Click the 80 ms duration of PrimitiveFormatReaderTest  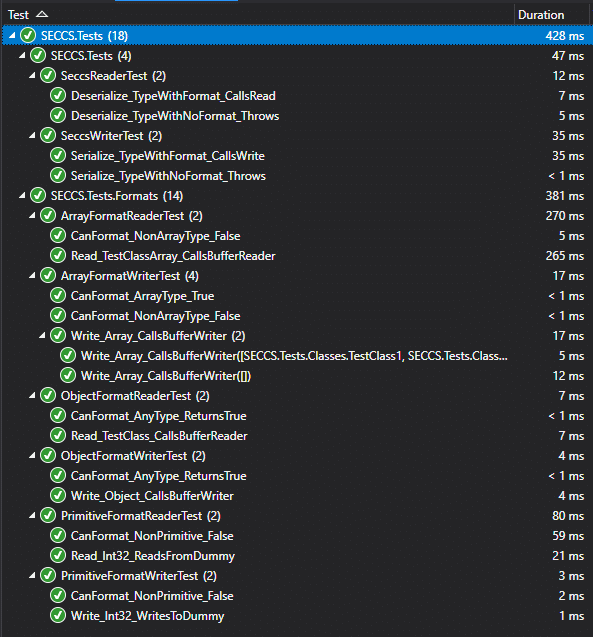tap(568, 516)
